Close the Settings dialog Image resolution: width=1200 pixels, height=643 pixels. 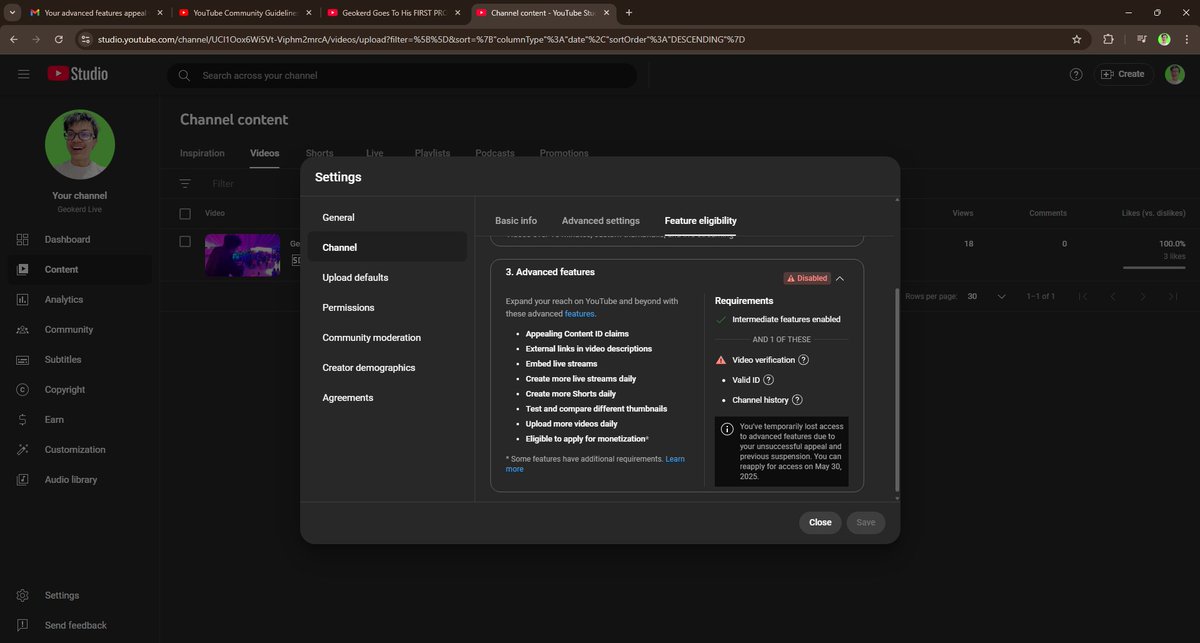pos(820,522)
